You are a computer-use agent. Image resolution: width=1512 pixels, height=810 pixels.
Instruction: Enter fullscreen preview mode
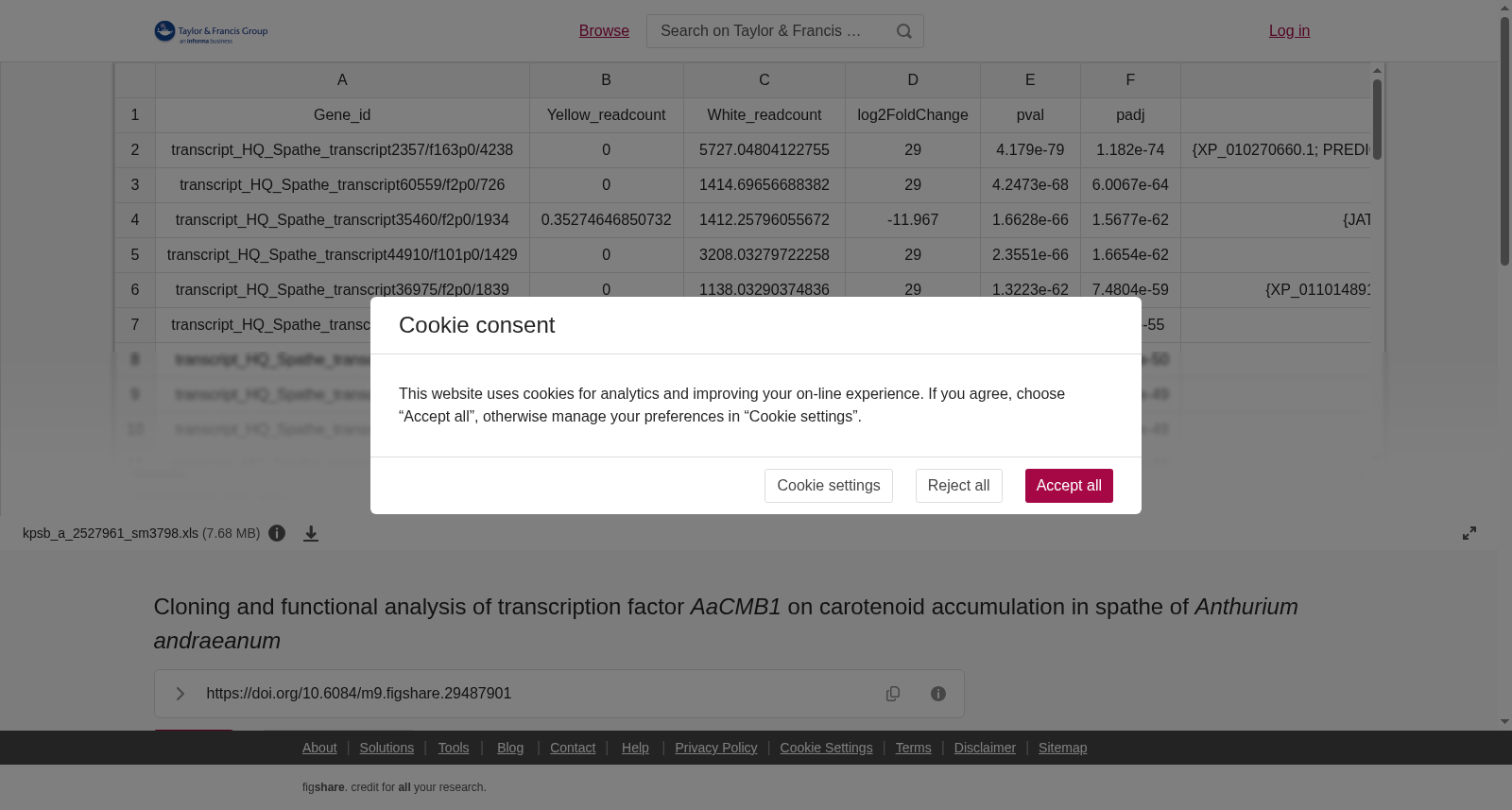click(1469, 533)
